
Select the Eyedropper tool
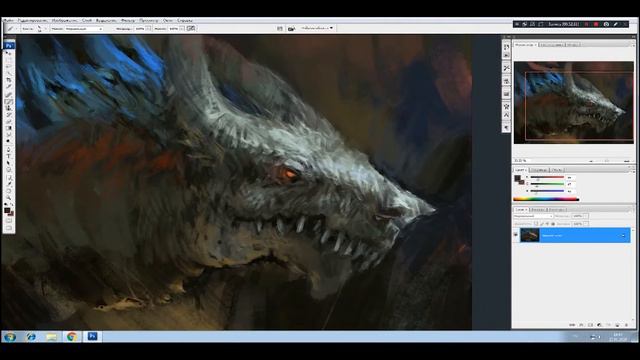(x=9, y=184)
